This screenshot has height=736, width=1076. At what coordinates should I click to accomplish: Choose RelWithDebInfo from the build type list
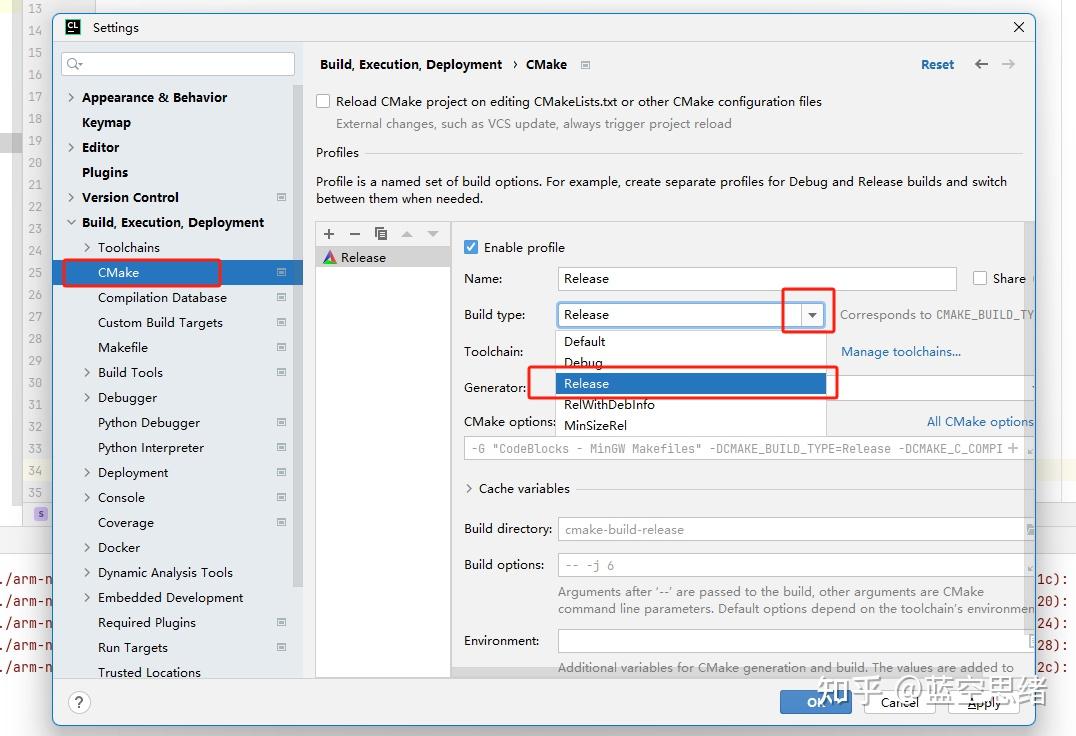(691, 405)
